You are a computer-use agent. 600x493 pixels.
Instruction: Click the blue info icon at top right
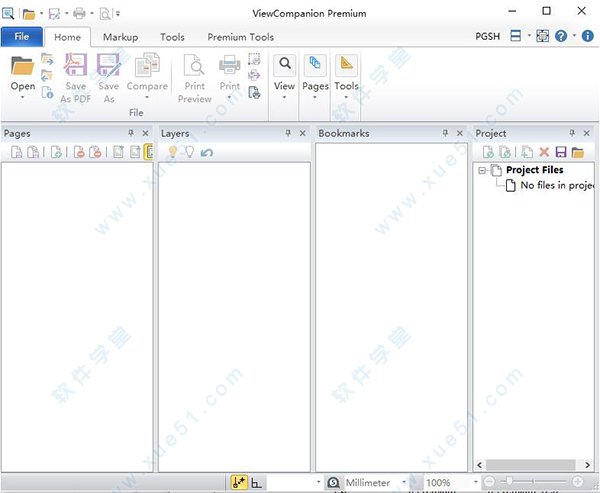587,37
